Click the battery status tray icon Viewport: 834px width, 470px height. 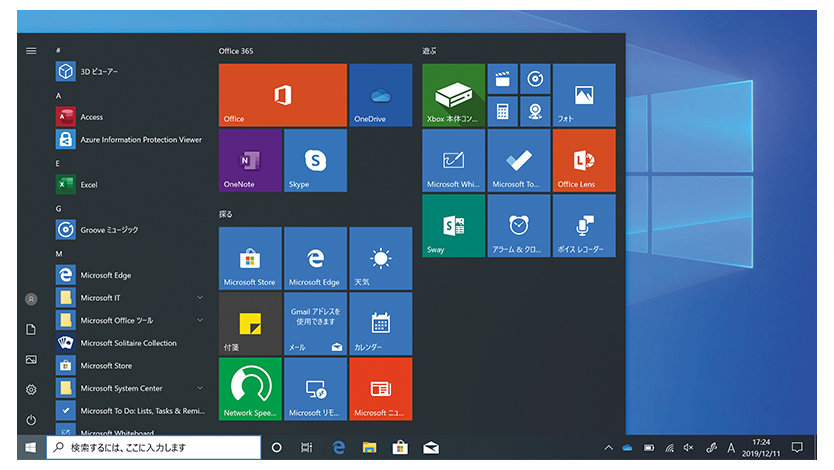point(649,448)
